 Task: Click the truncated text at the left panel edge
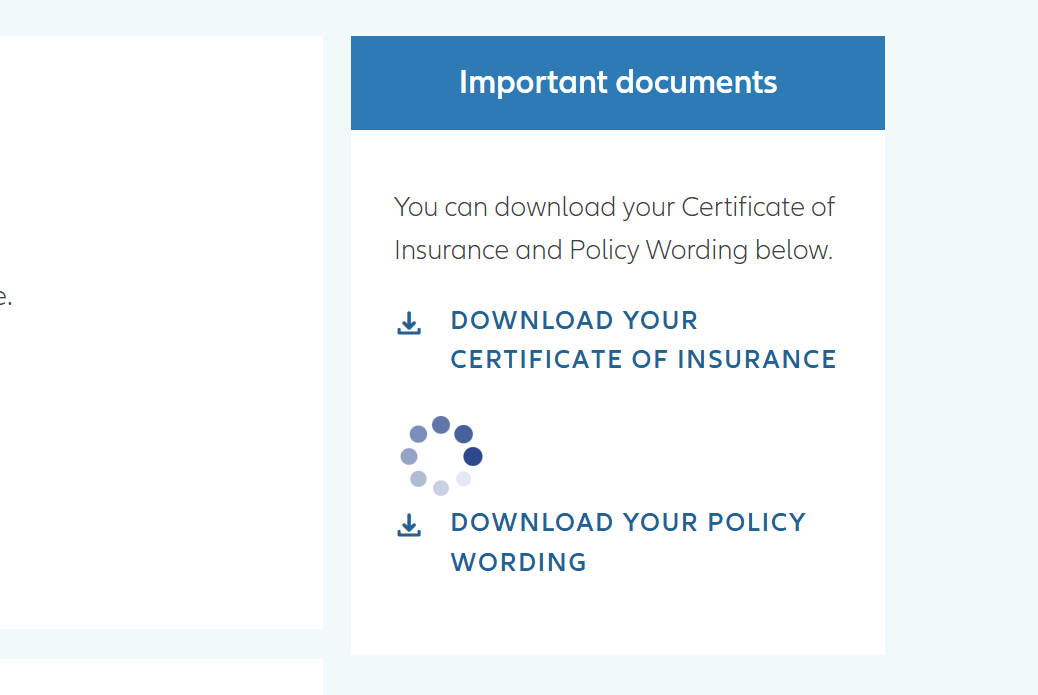click(5, 297)
